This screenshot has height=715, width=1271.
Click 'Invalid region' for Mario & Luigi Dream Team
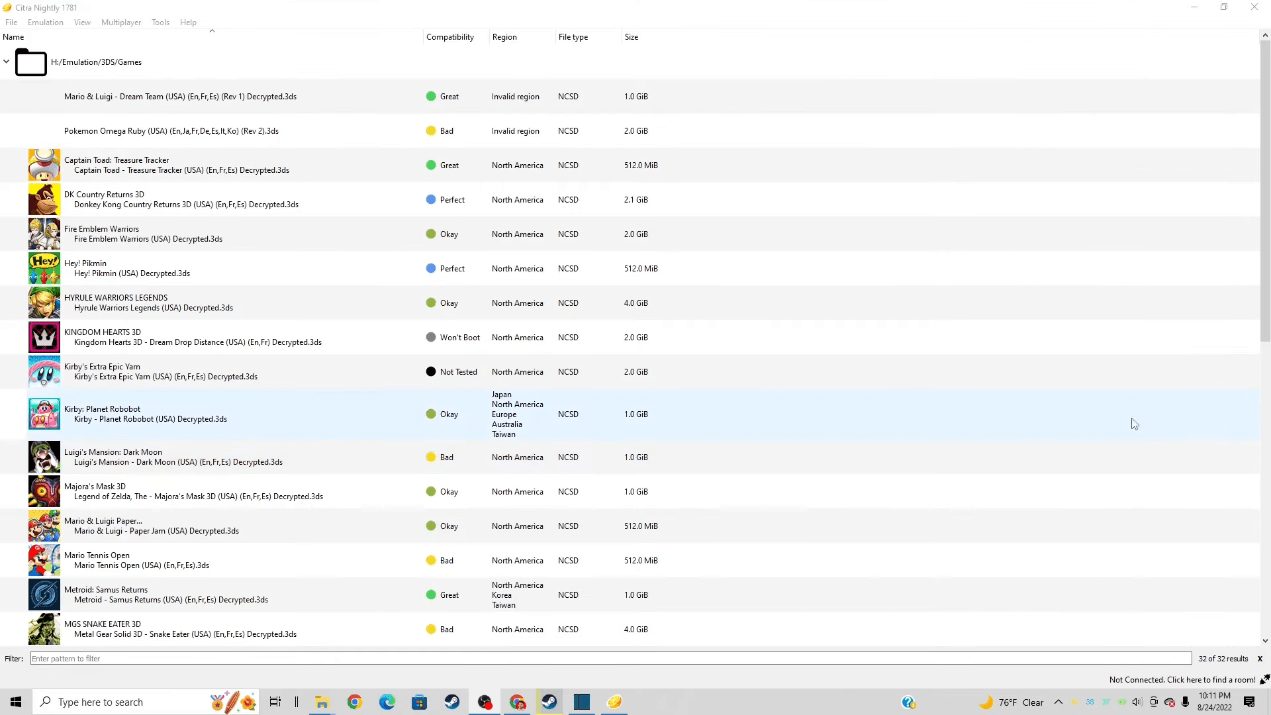click(x=515, y=96)
